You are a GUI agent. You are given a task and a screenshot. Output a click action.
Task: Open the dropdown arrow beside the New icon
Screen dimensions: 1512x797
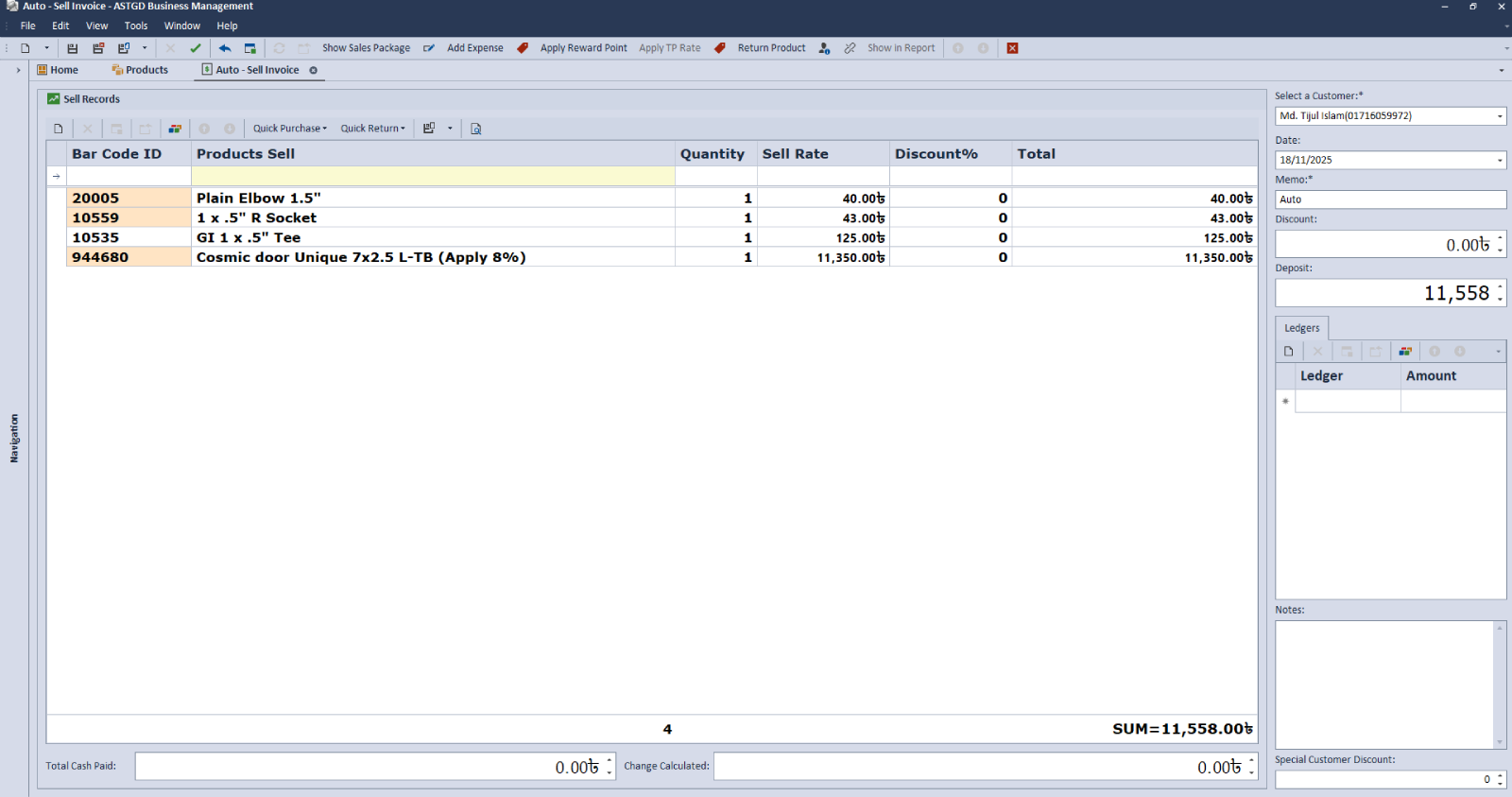click(x=46, y=48)
